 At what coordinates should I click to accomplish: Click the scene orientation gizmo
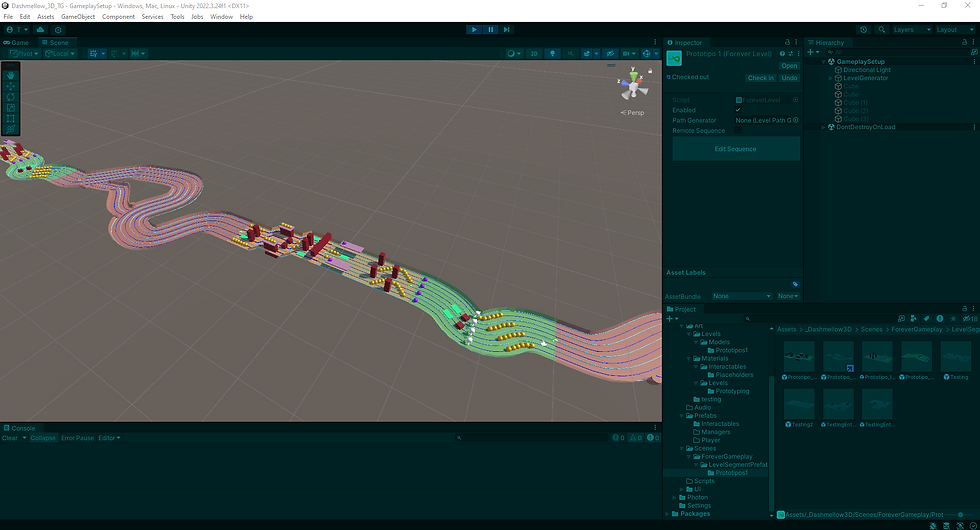click(634, 84)
